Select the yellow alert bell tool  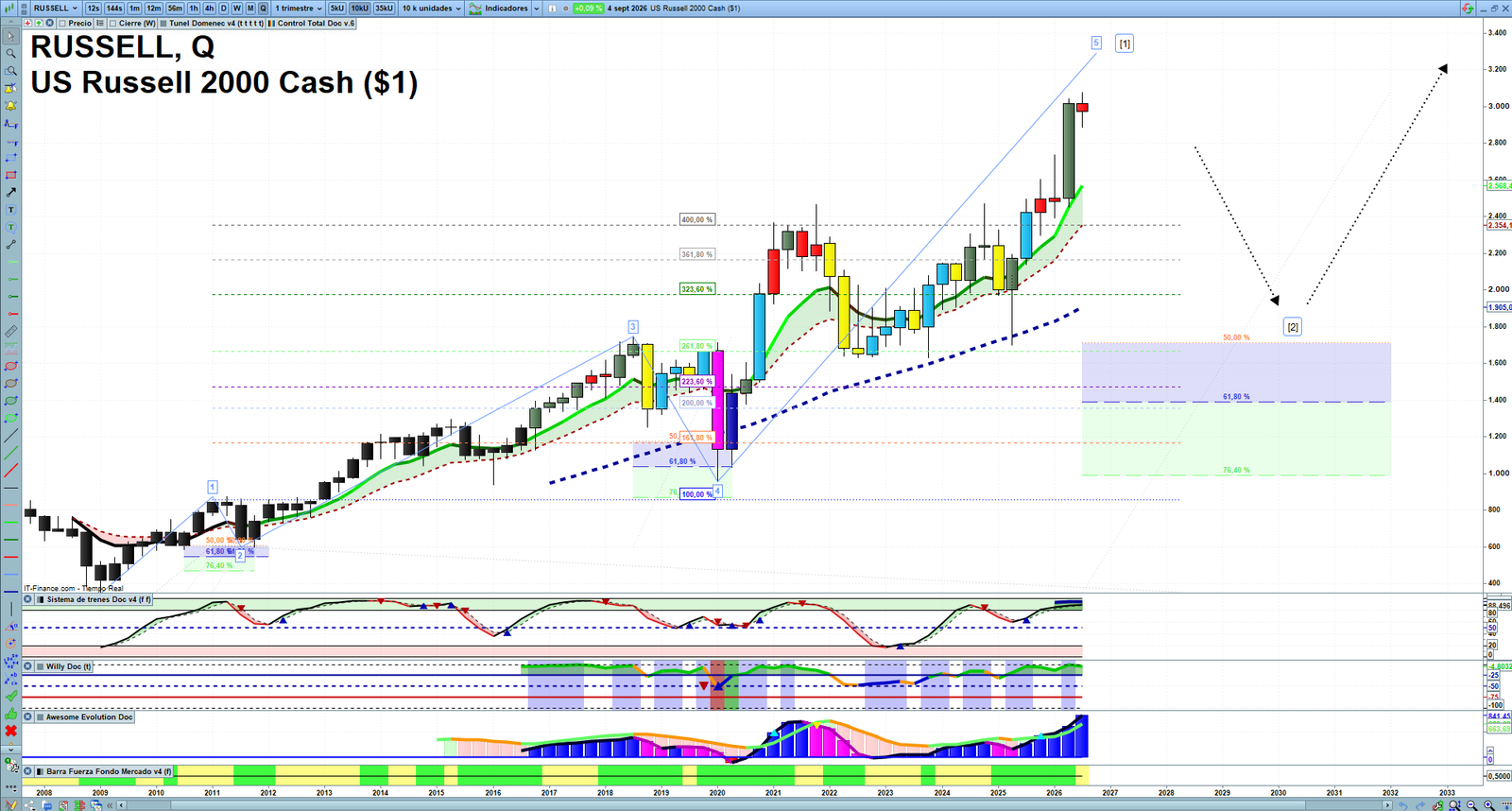click(x=11, y=106)
